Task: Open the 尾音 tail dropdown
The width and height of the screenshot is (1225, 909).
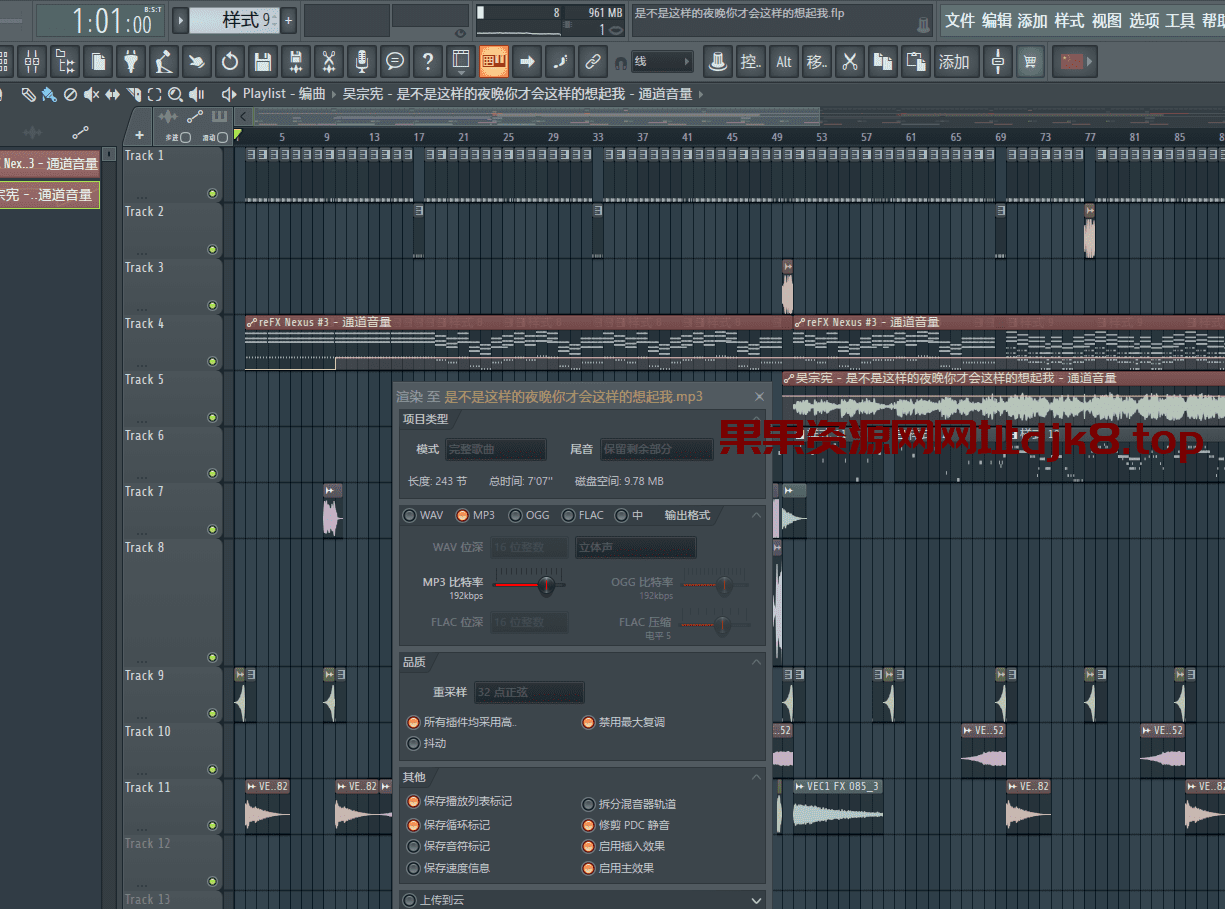Action: [x=656, y=450]
